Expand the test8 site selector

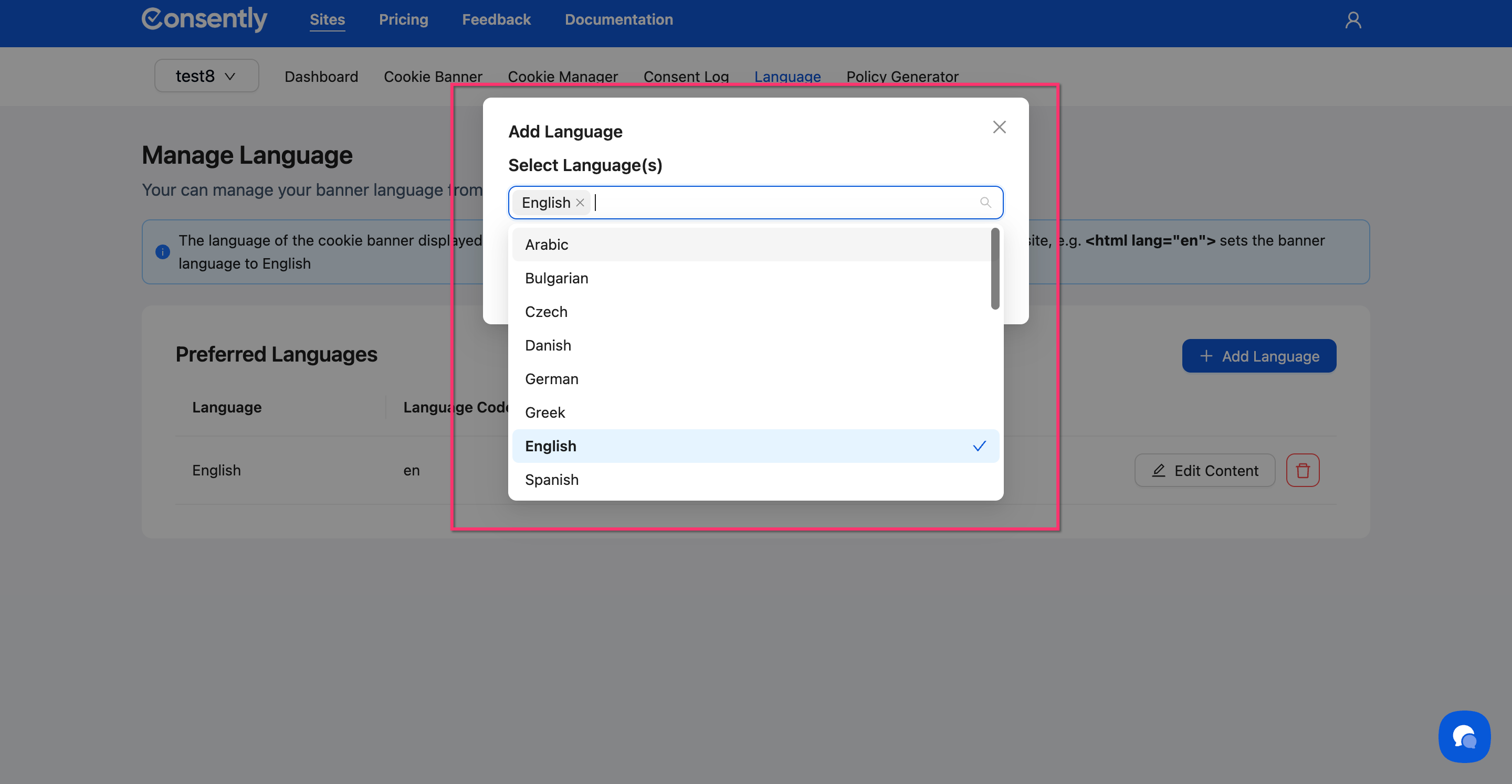coord(206,76)
